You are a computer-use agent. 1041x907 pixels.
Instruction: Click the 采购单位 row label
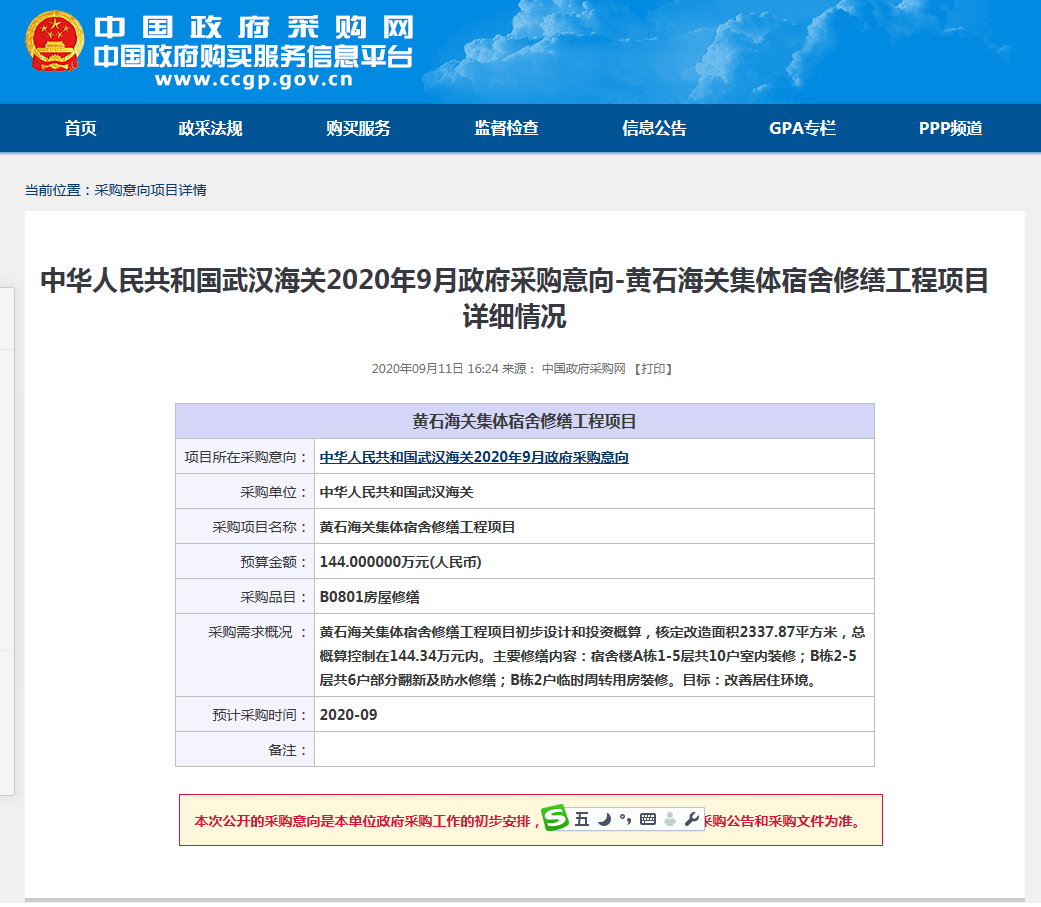click(274, 493)
